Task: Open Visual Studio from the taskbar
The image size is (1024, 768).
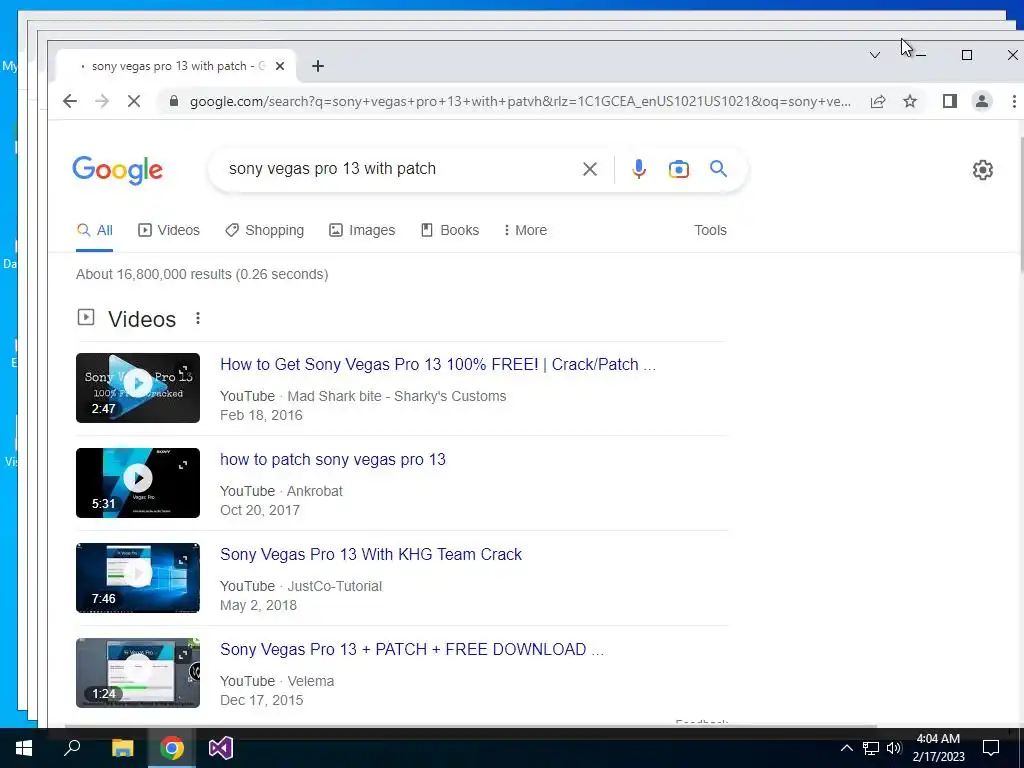Action: (221, 748)
